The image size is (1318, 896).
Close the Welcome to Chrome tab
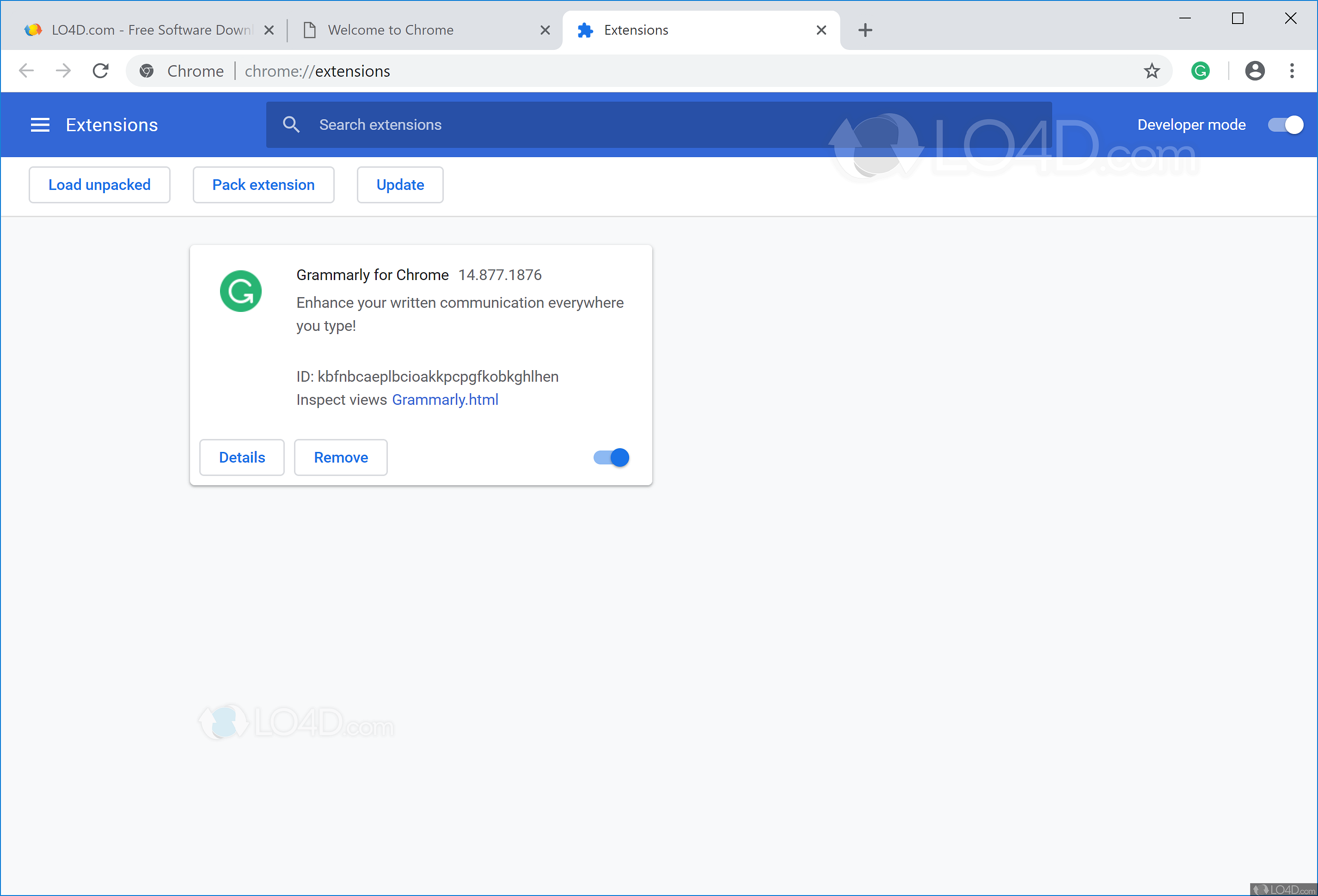pyautogui.click(x=545, y=30)
